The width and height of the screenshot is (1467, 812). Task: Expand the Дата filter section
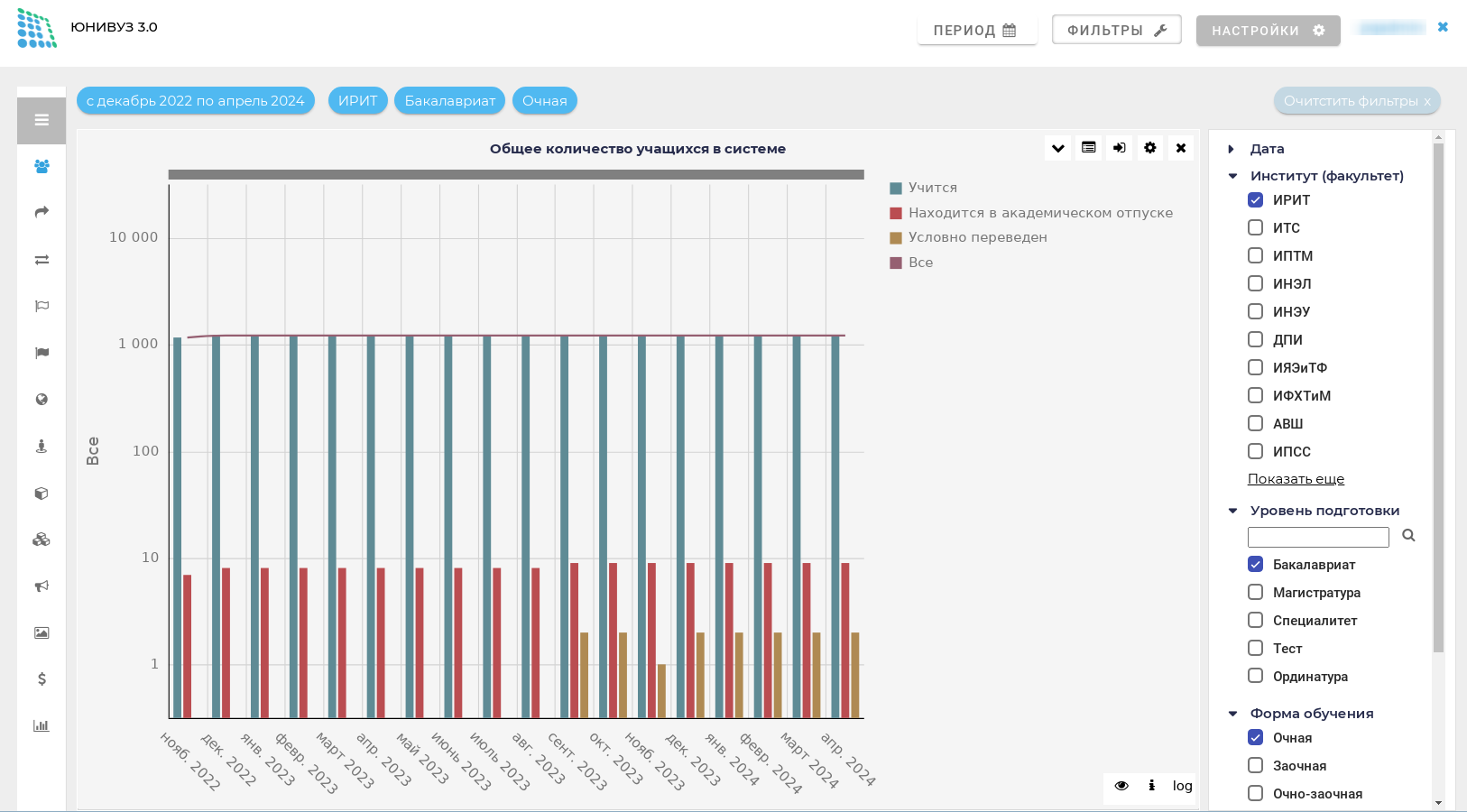(1231, 149)
